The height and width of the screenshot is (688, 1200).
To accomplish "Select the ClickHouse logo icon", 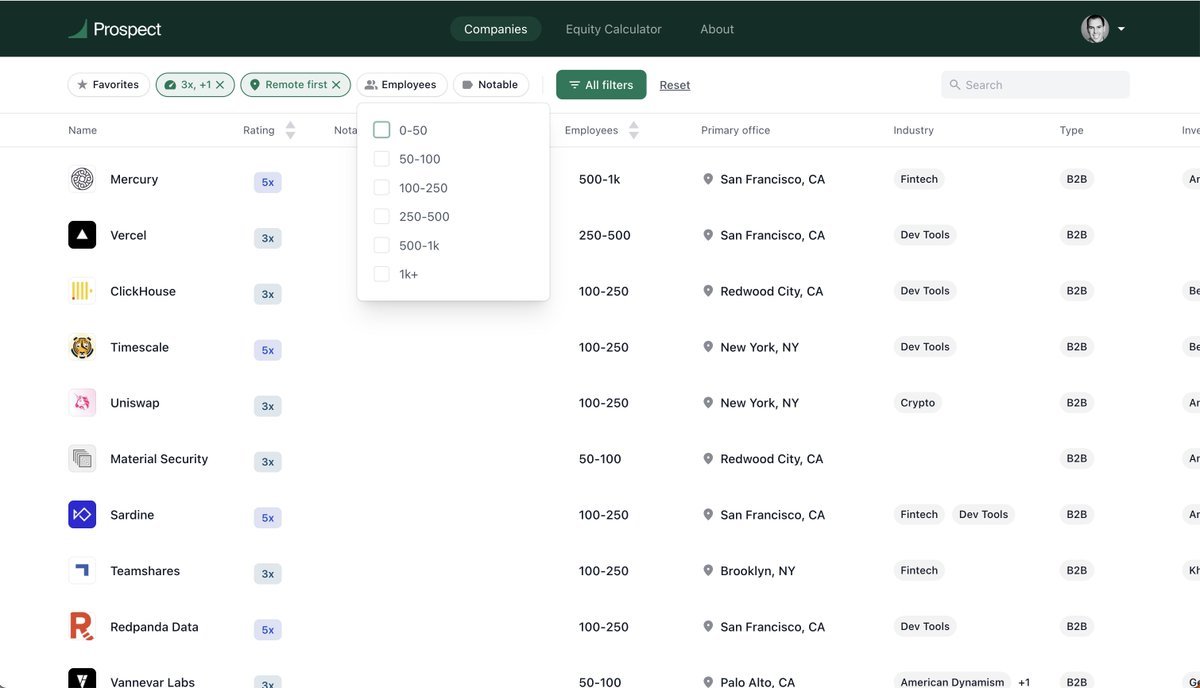I will click(x=82, y=291).
